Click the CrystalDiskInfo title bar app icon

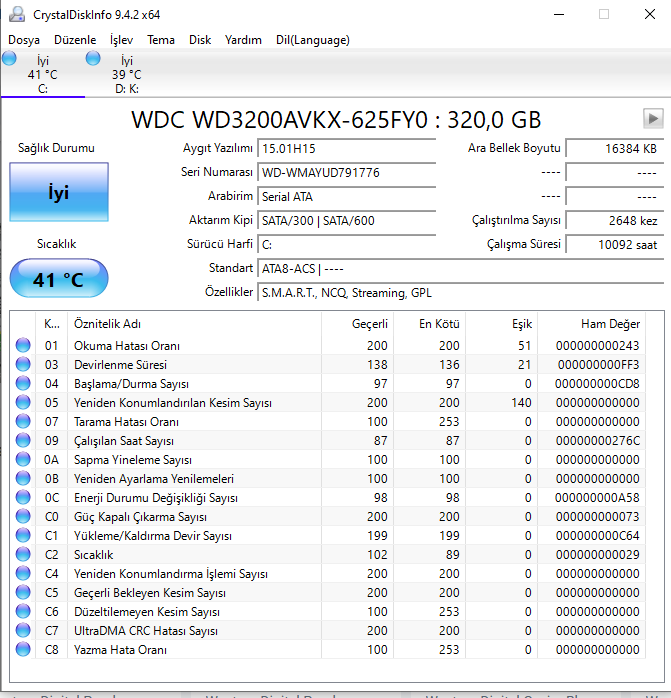click(x=17, y=14)
